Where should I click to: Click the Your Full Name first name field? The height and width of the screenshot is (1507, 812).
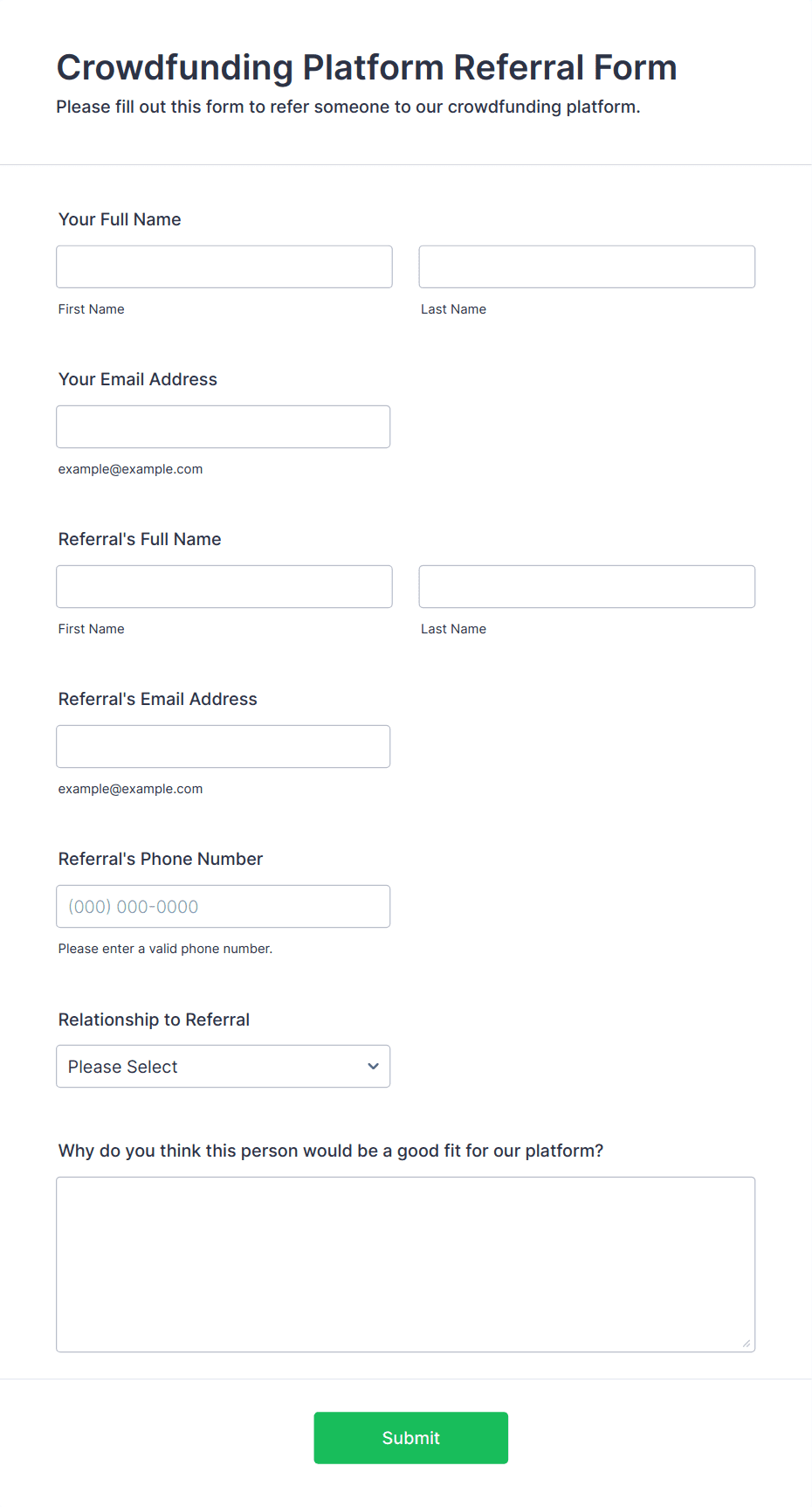(x=224, y=266)
